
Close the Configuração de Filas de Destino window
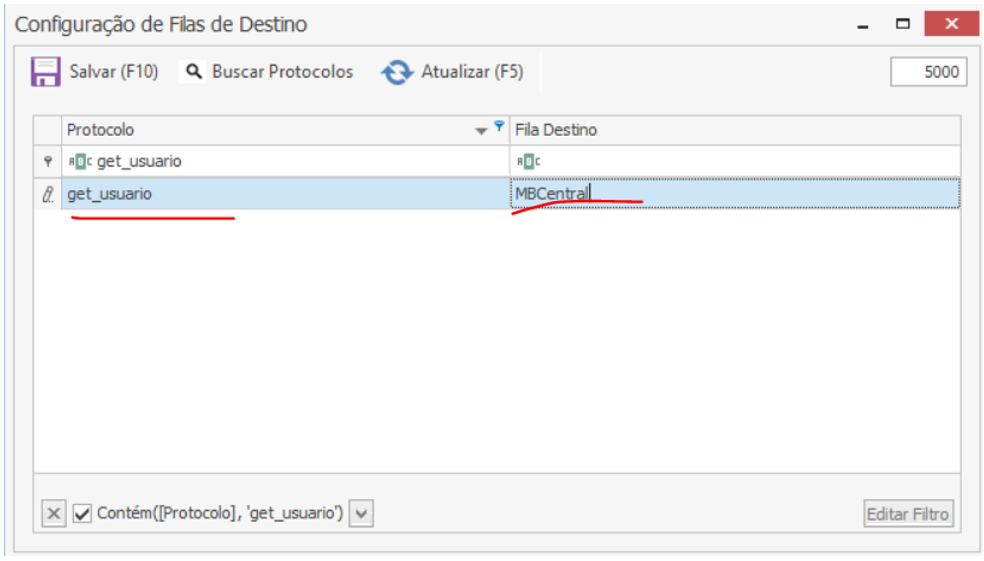(x=951, y=24)
